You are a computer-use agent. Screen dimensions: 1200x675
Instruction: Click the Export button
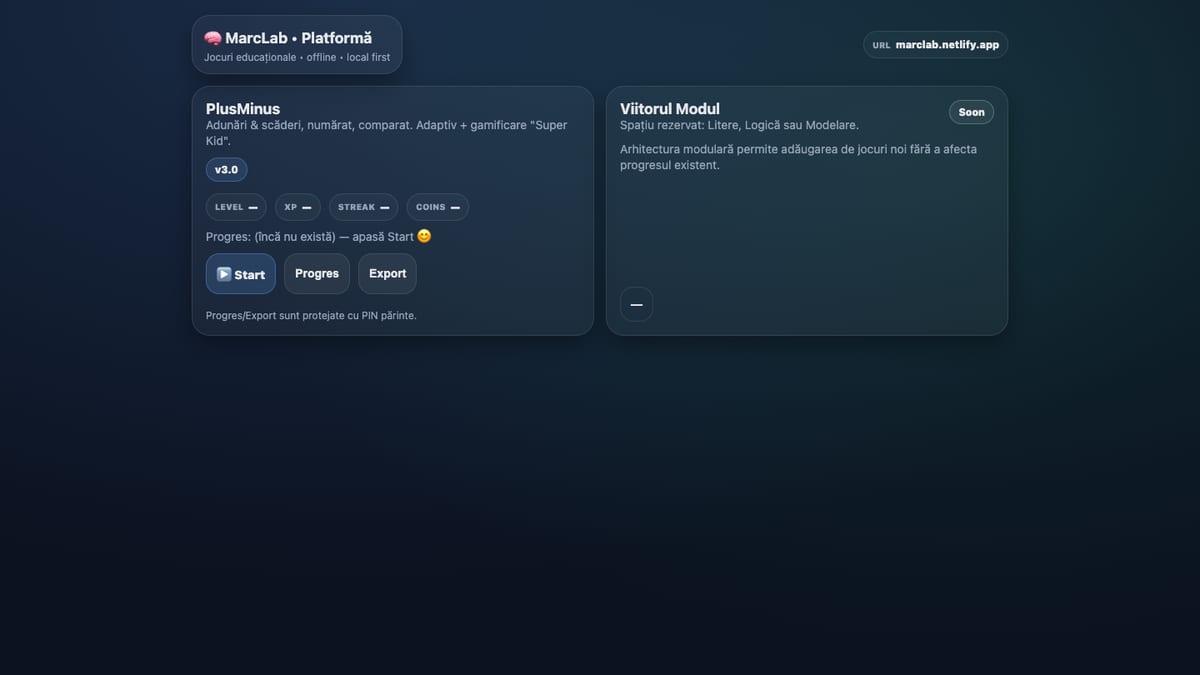pyautogui.click(x=388, y=274)
